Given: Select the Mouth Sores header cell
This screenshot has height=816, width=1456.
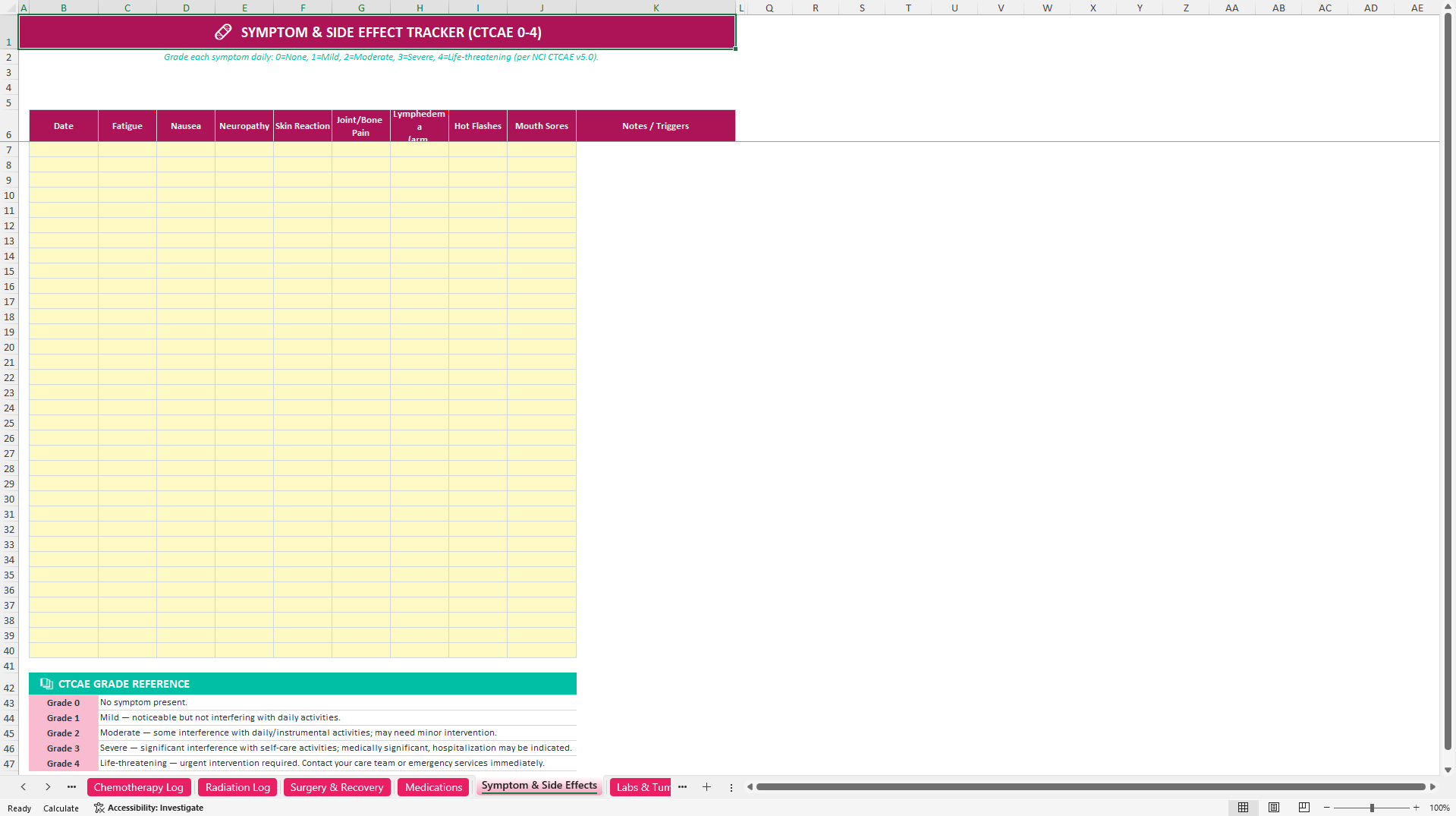Looking at the screenshot, I should [x=542, y=126].
